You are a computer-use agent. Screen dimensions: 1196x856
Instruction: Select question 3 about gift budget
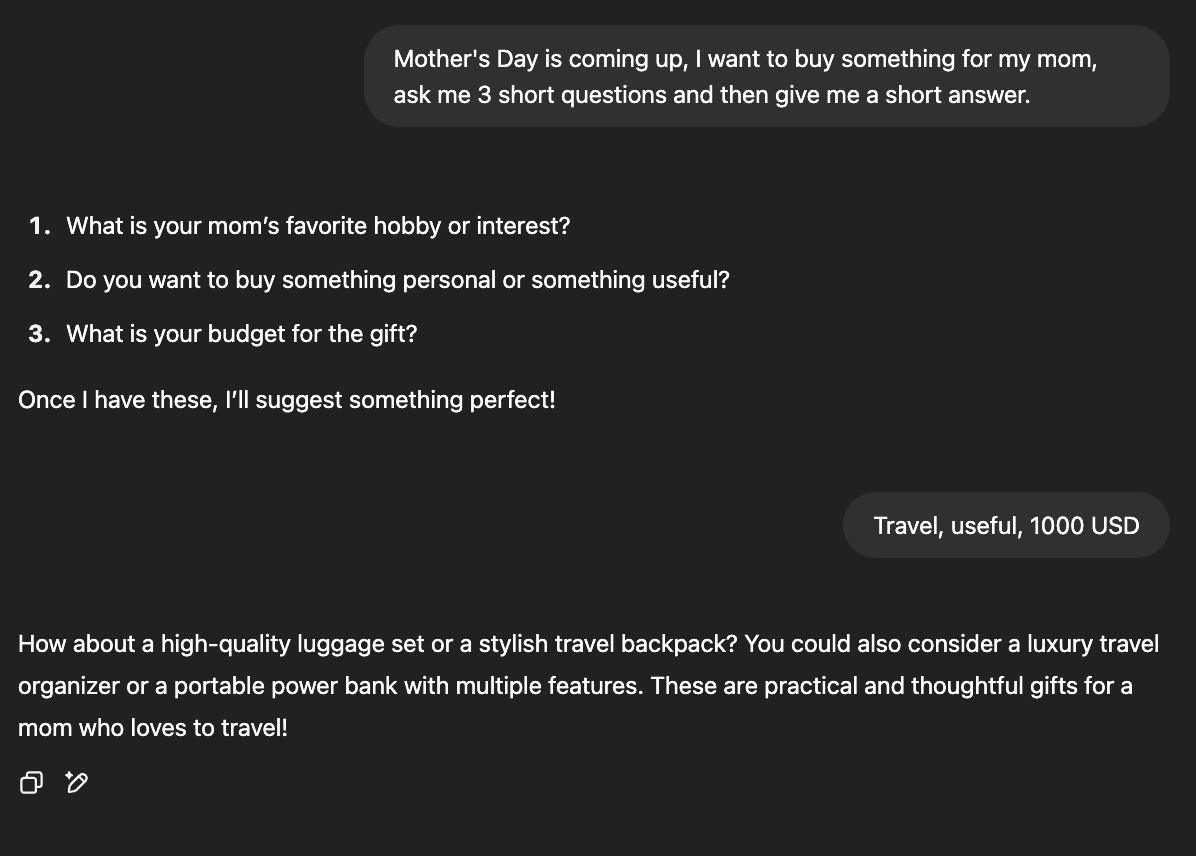(x=241, y=333)
